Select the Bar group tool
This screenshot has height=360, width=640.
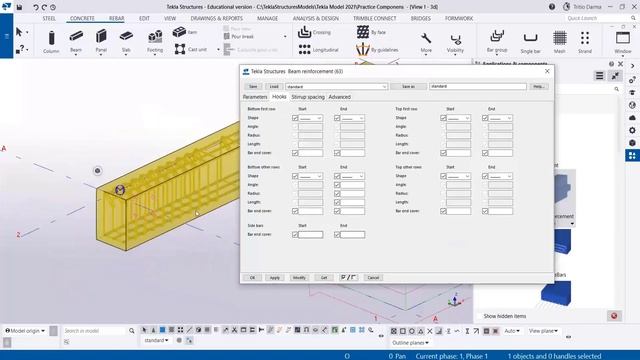pos(497,41)
